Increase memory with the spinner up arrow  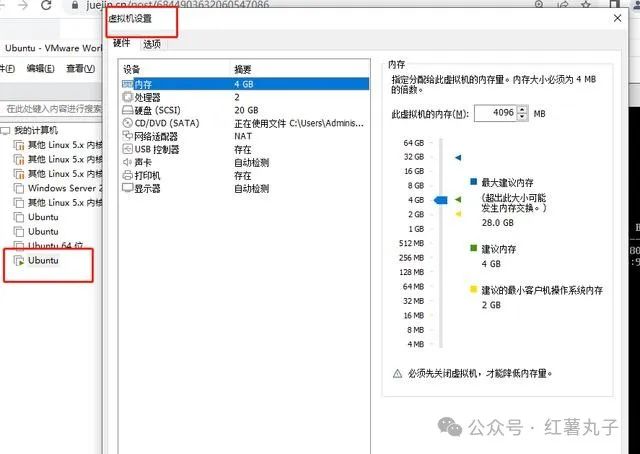522,109
